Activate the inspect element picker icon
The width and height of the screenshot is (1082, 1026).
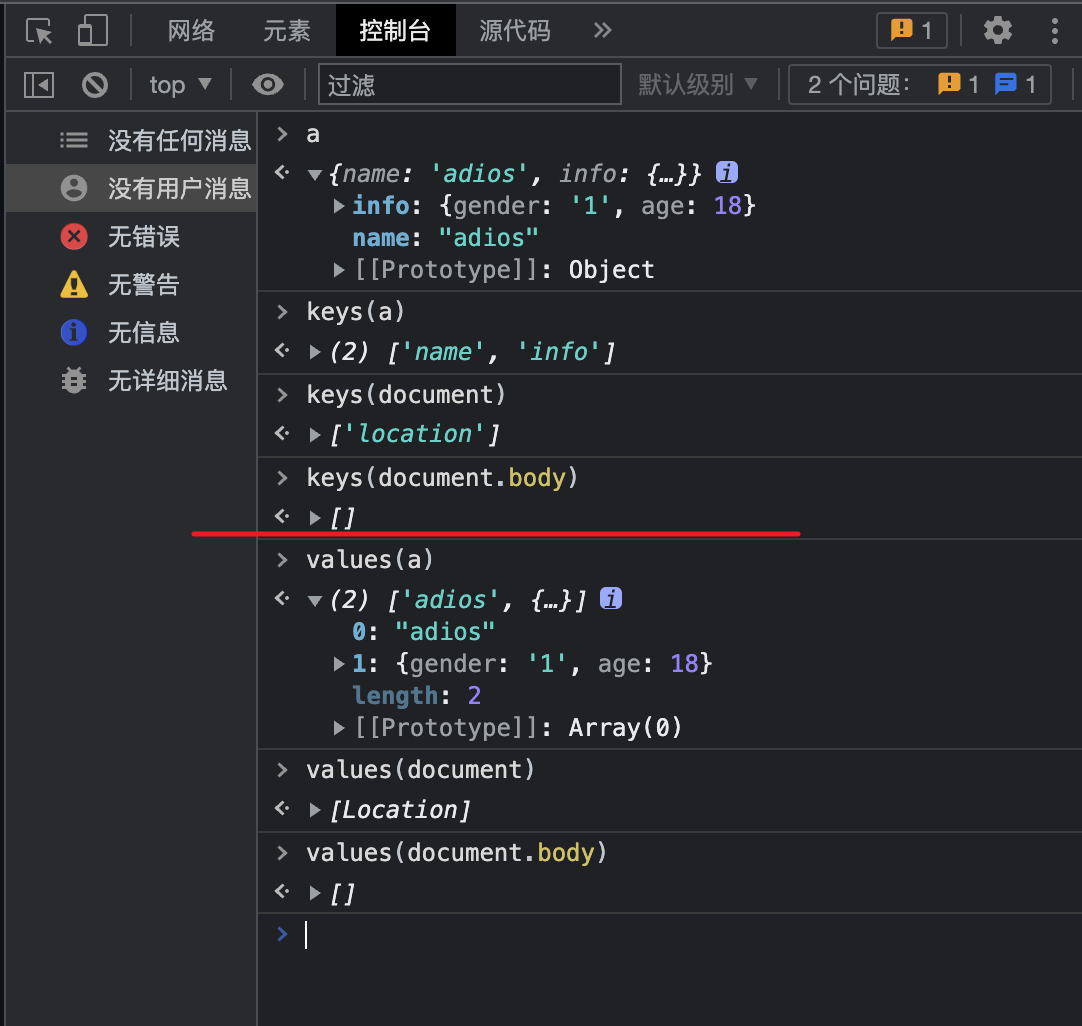39,31
